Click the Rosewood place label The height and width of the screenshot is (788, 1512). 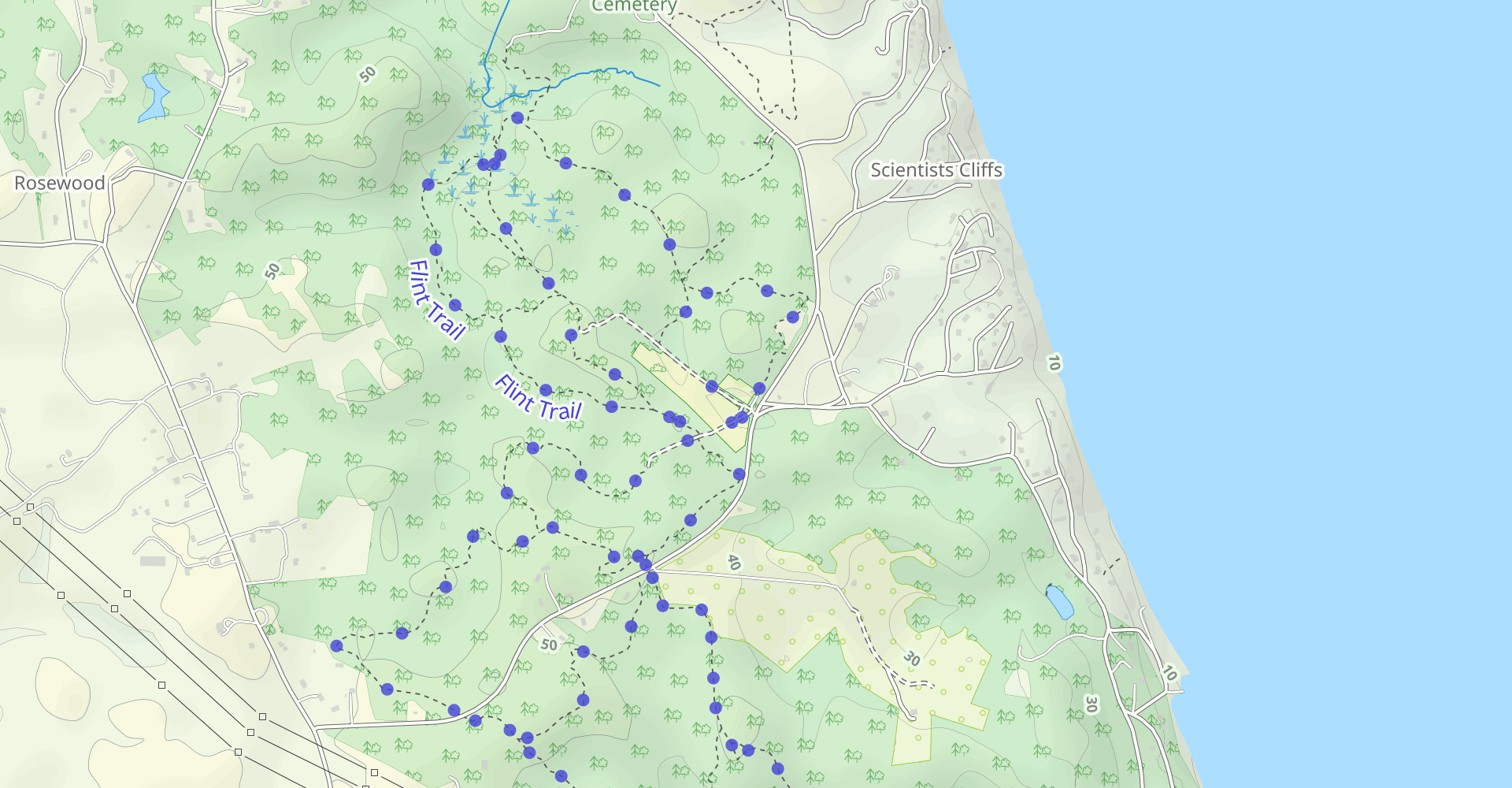[x=60, y=183]
